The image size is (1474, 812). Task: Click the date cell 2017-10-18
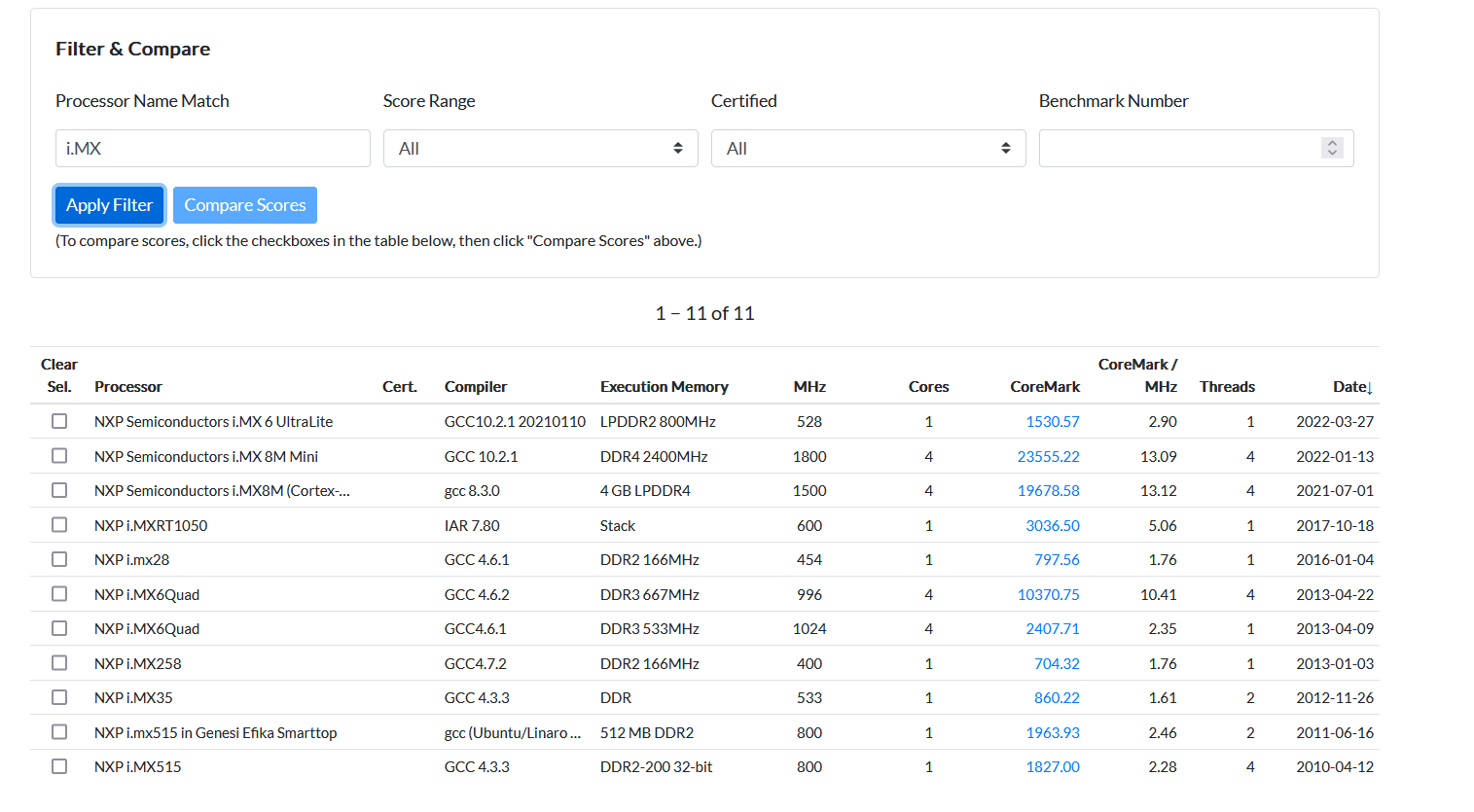(1335, 526)
